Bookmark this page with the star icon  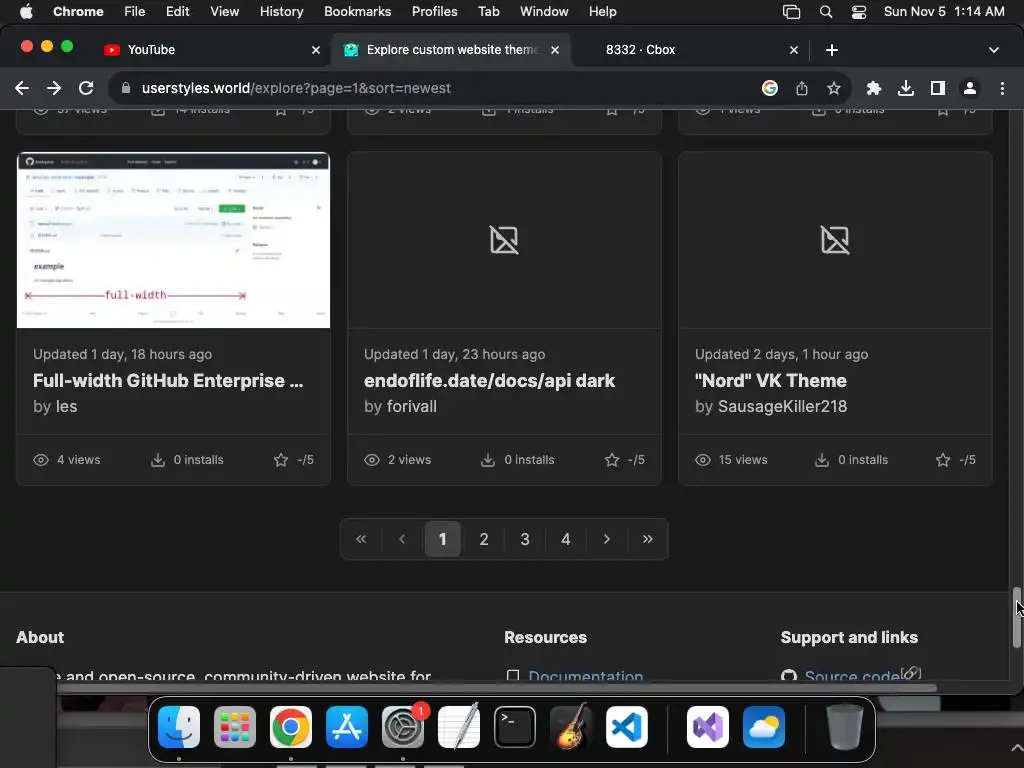point(834,88)
